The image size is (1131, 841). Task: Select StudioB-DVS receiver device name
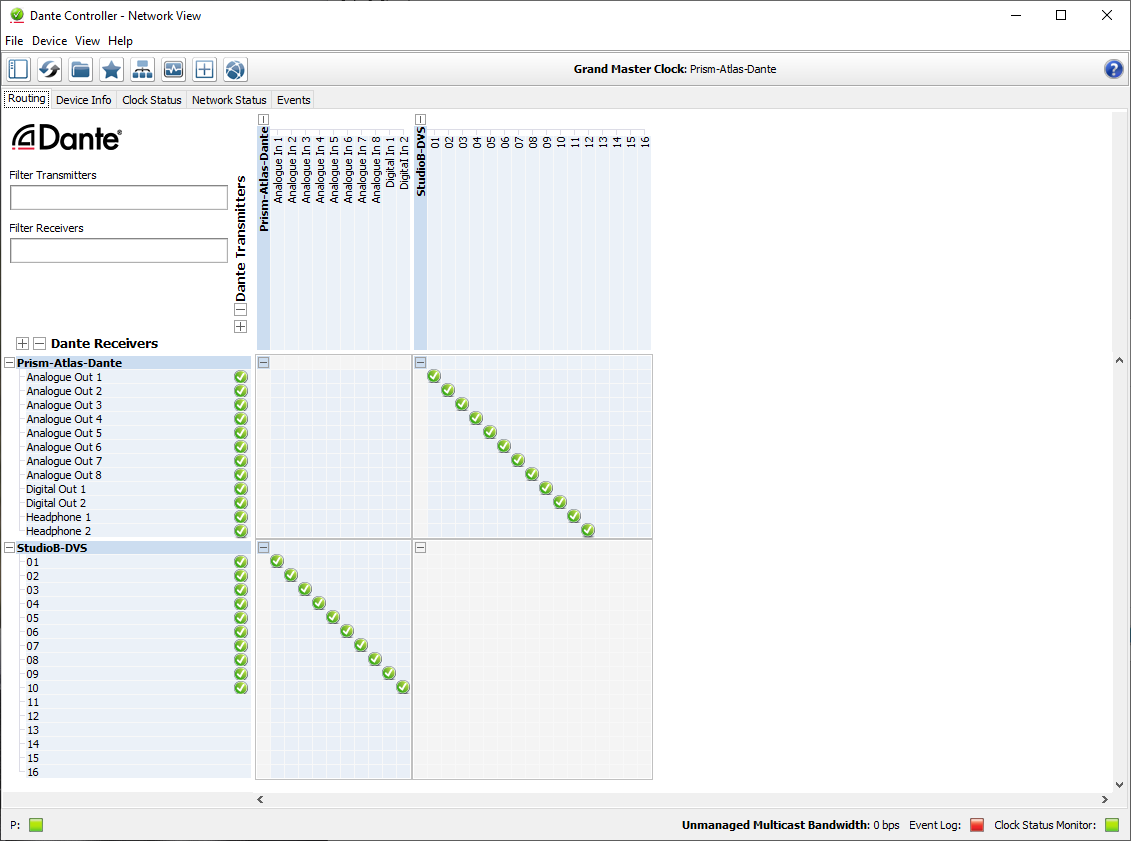coord(52,547)
